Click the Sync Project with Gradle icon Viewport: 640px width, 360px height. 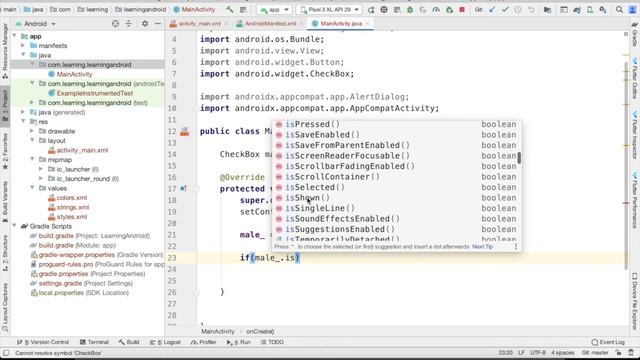click(x=577, y=9)
